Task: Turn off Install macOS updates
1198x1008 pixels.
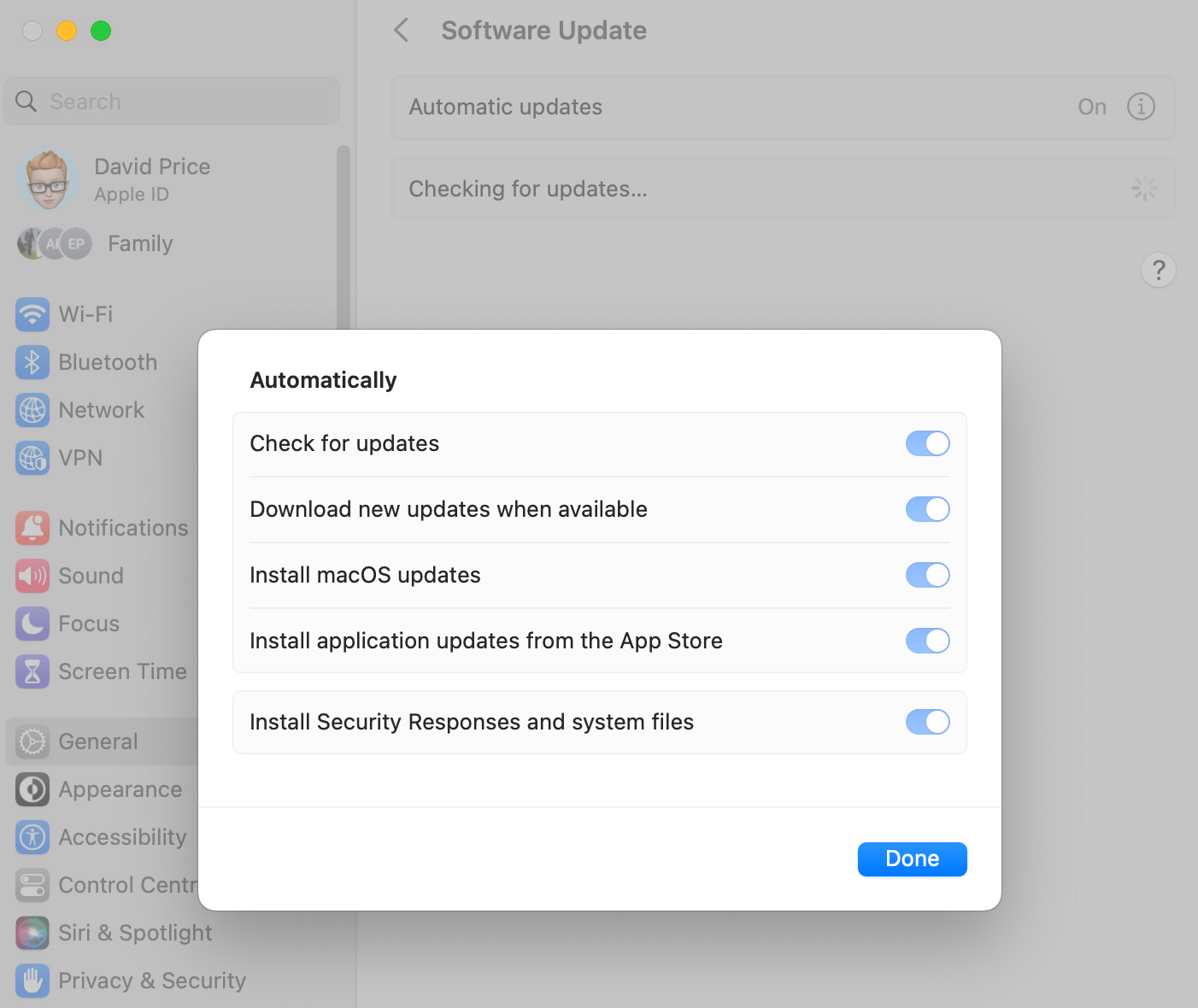Action: pos(927,575)
